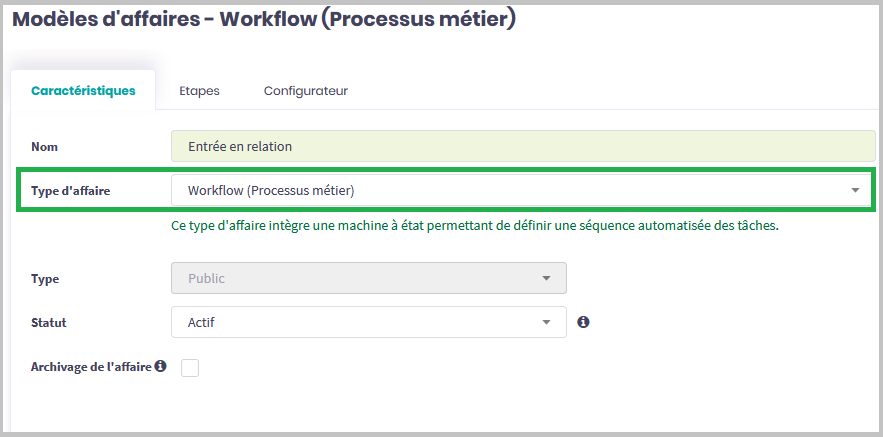Image resolution: width=883 pixels, height=437 pixels.
Task: Toggle the Archivage de l'affaire checkbox
Action: tap(190, 368)
